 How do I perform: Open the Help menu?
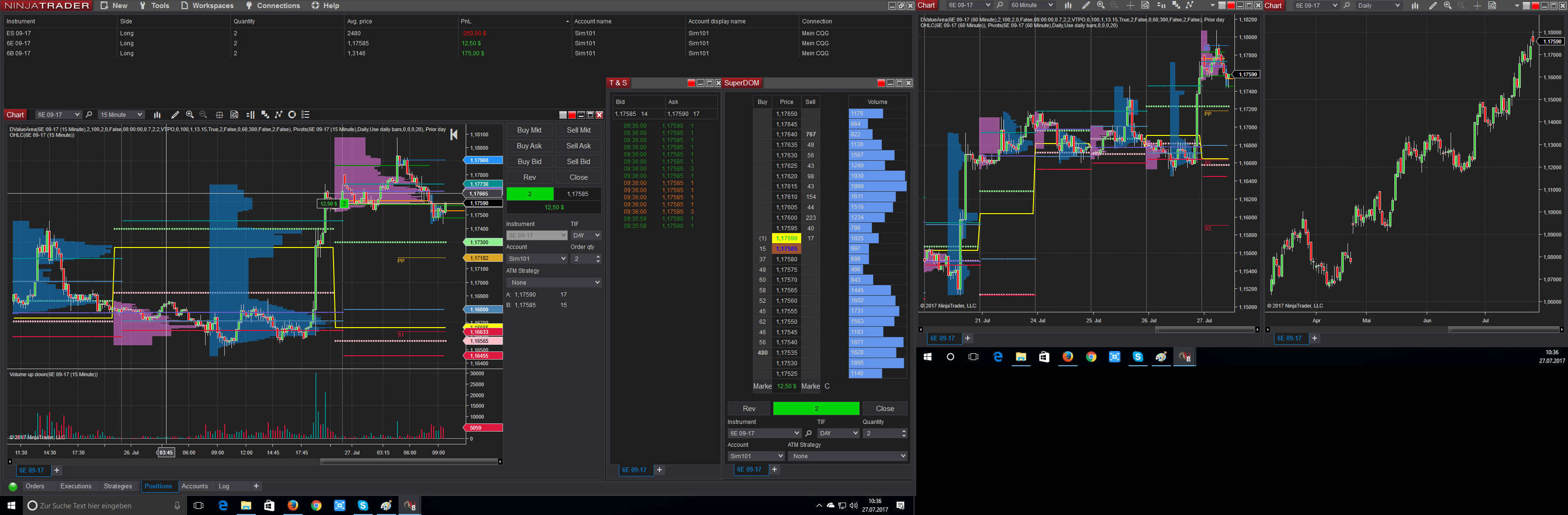pos(325,5)
